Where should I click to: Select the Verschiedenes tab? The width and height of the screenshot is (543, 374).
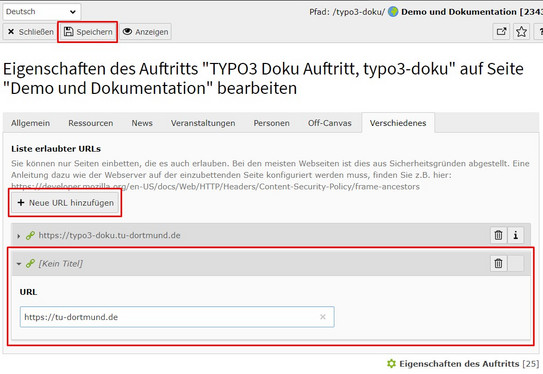(398, 123)
